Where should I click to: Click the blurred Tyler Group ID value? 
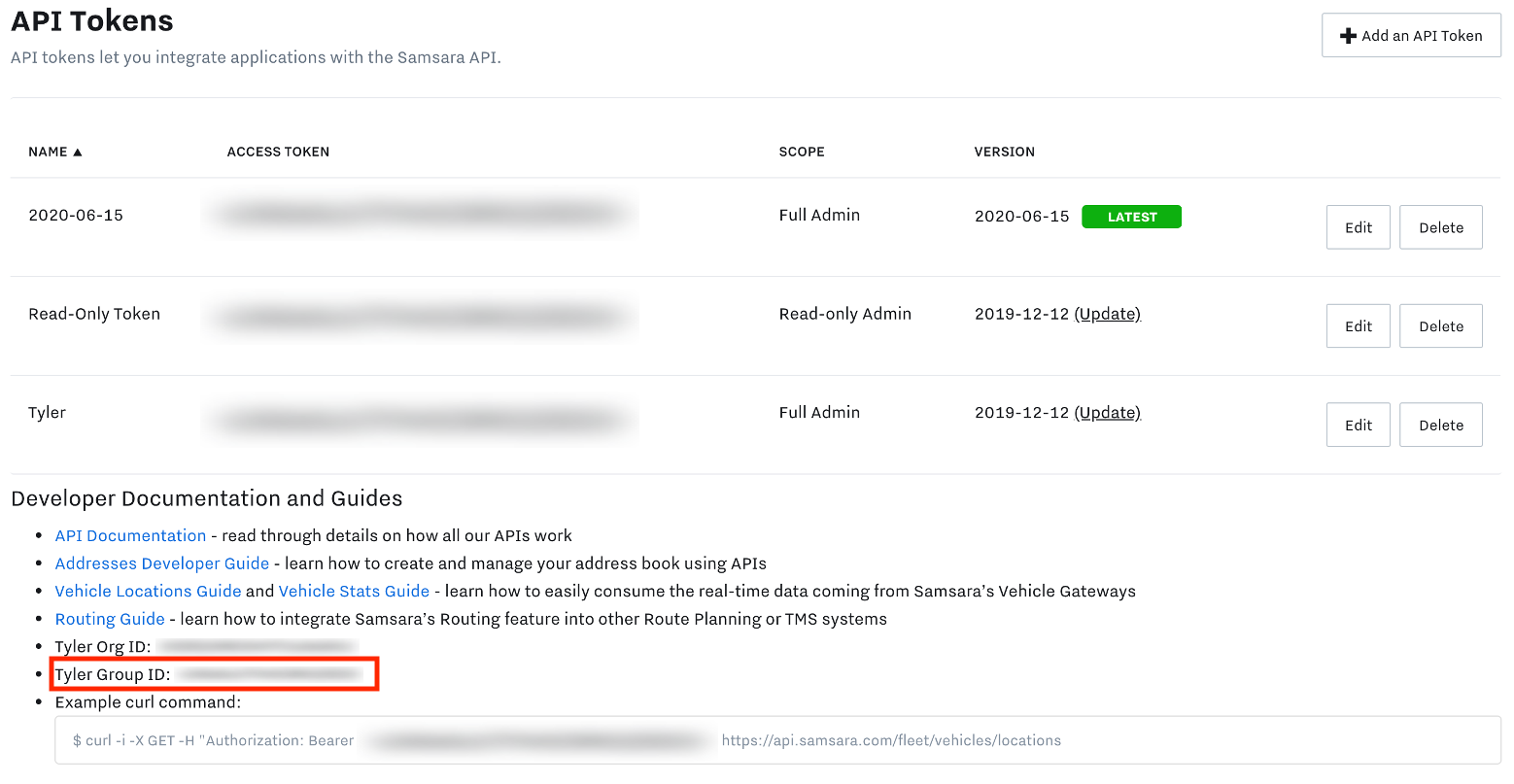coord(269,674)
